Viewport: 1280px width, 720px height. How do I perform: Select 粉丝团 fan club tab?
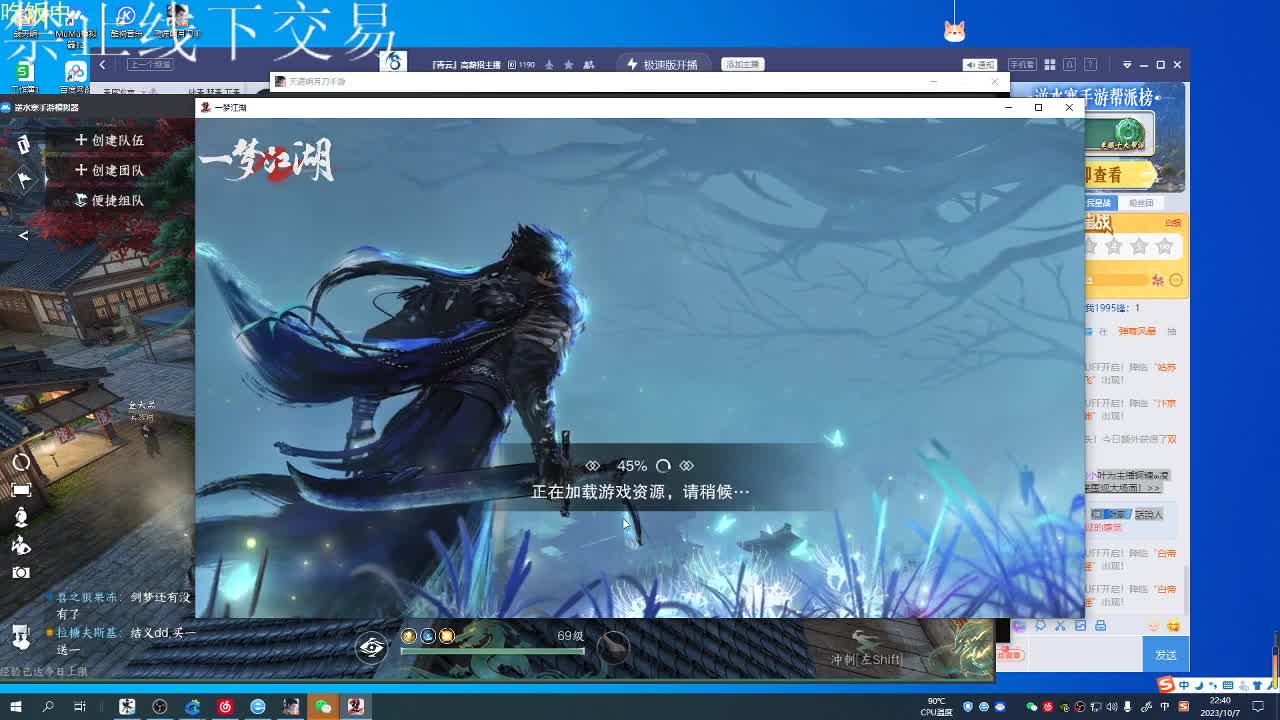click(1141, 203)
